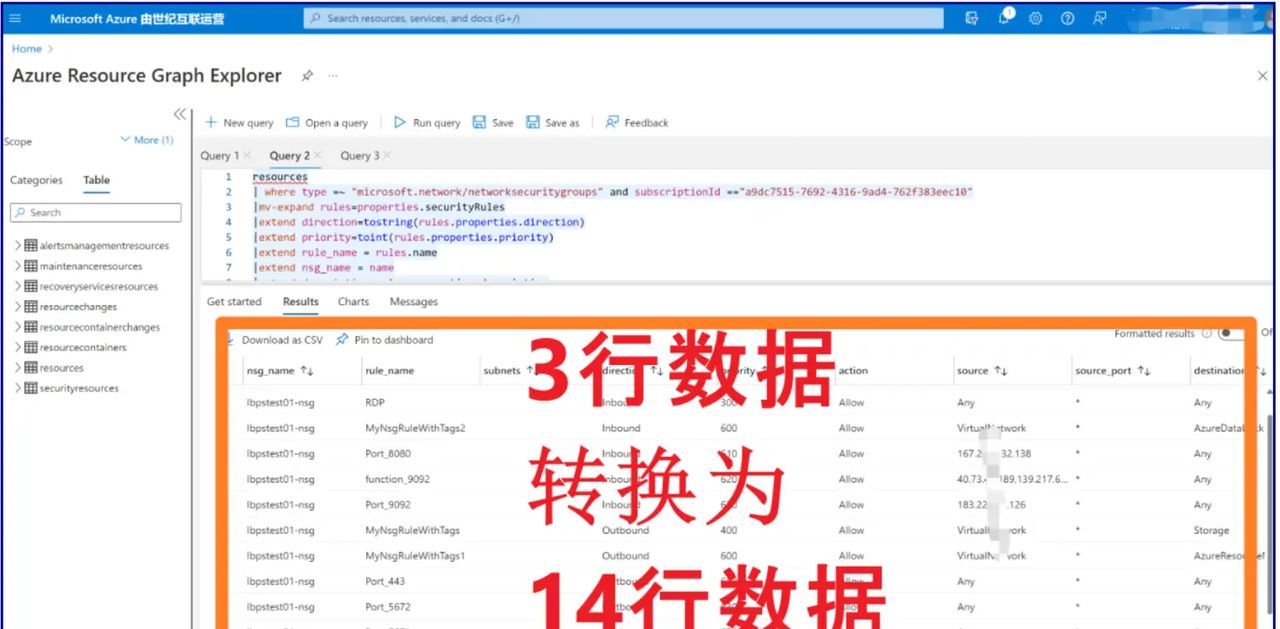Viewport: 1280px width, 629px height.
Task: Open the Cloud Shell icon in header
Action: 971,18
